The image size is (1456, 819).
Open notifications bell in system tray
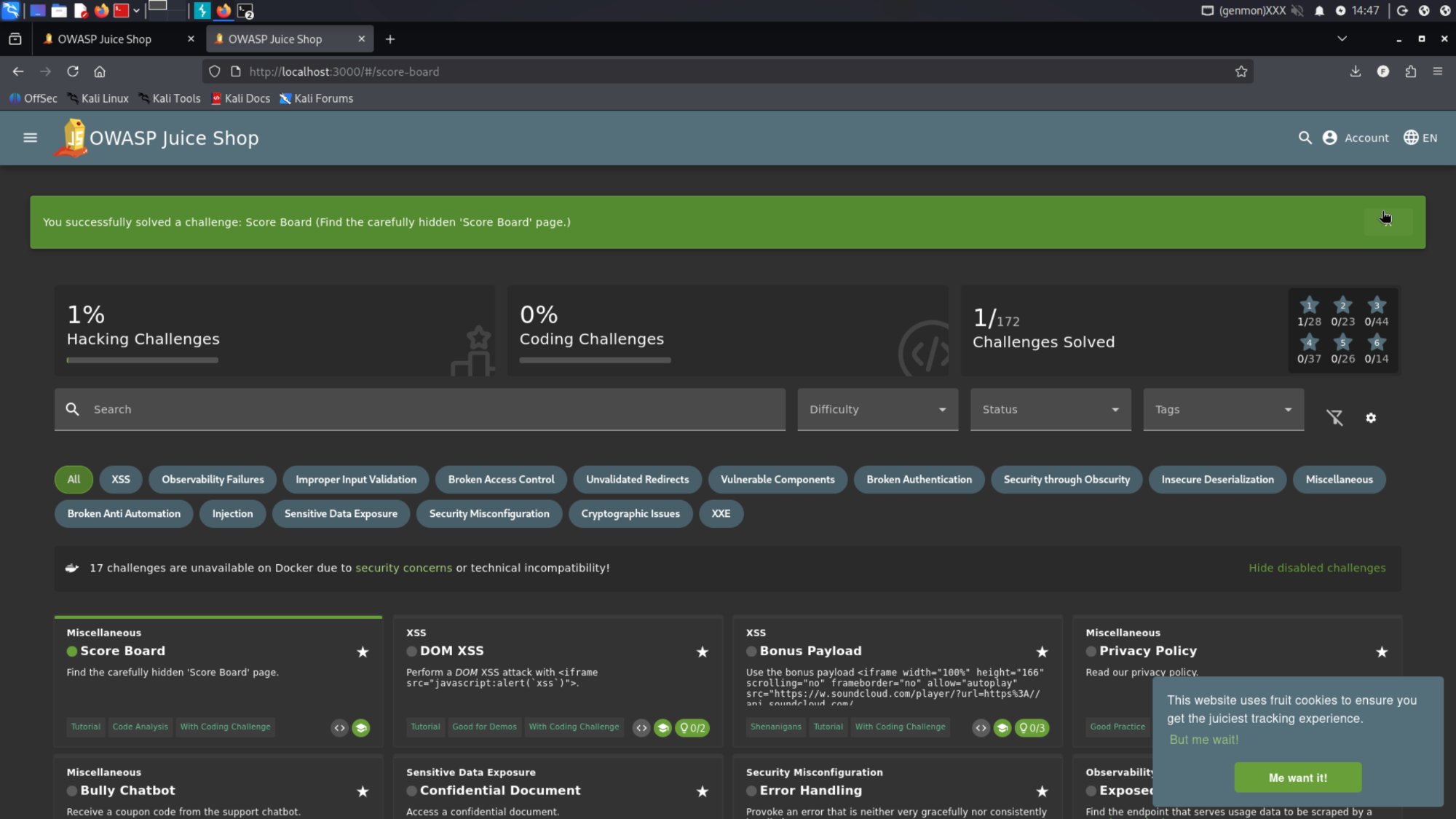pos(1318,10)
